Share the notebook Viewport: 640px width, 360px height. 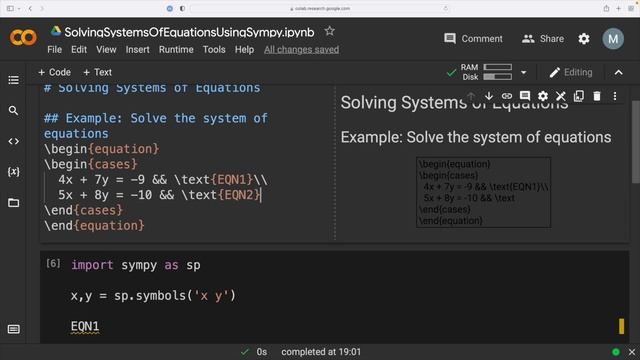(x=543, y=39)
